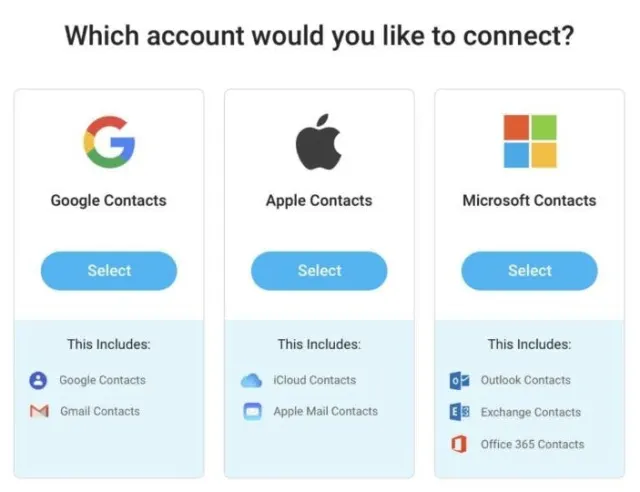640x492 pixels.
Task: Select Apple Contacts account
Action: pyautogui.click(x=319, y=271)
